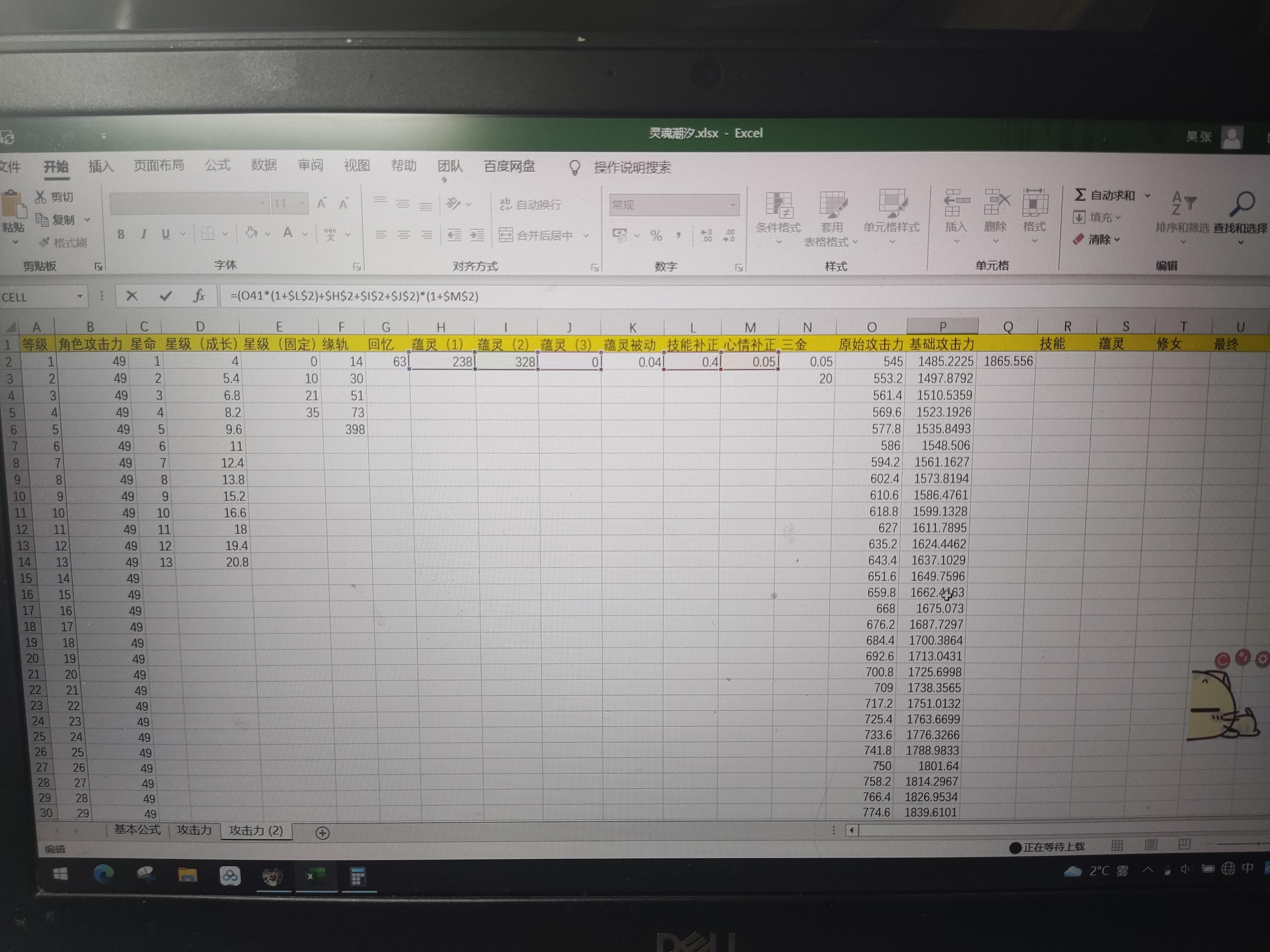Toggle center horizontal text alignment
1270x952 pixels.
(404, 235)
